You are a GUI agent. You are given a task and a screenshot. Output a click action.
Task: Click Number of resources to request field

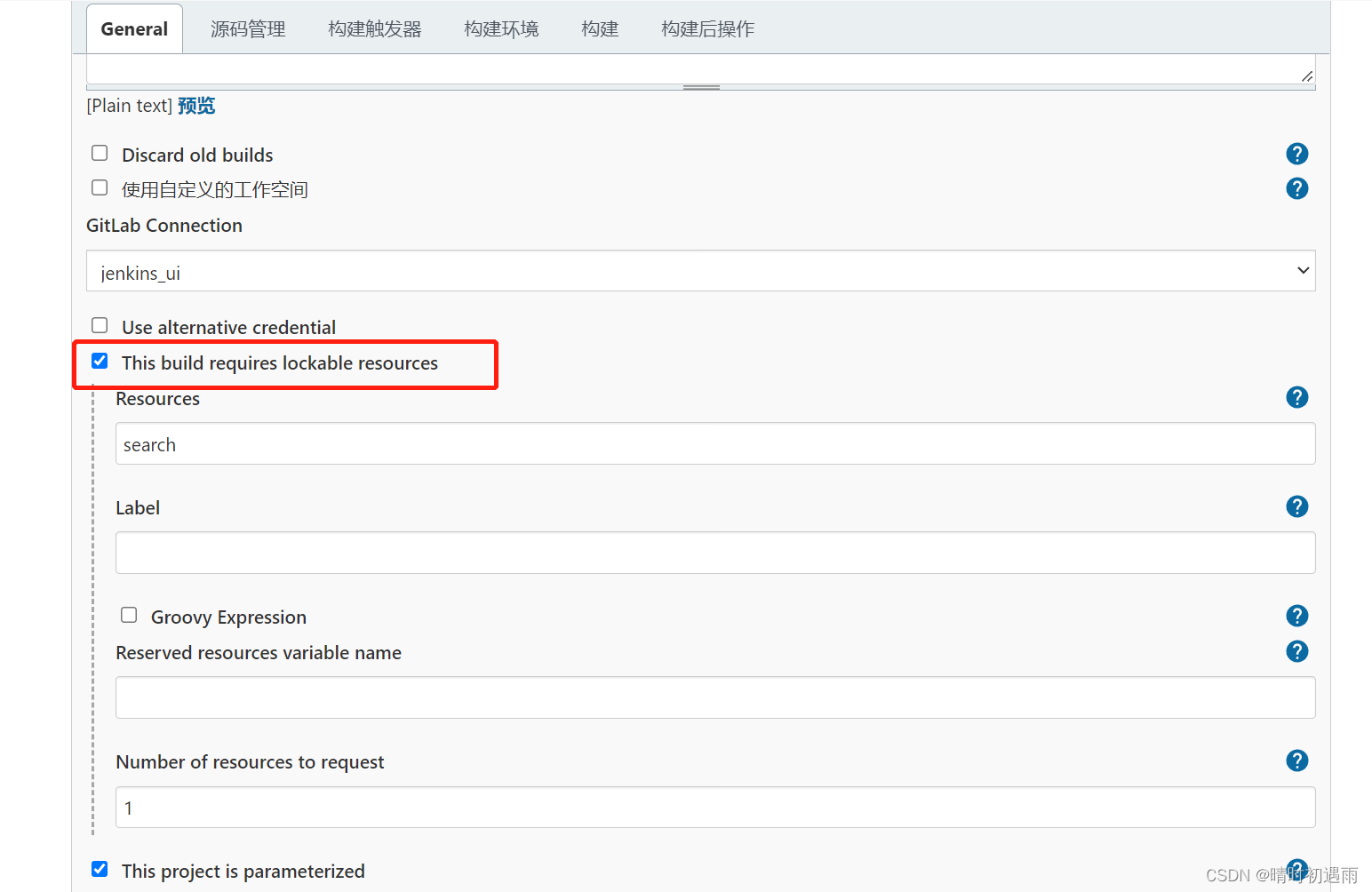[715, 807]
